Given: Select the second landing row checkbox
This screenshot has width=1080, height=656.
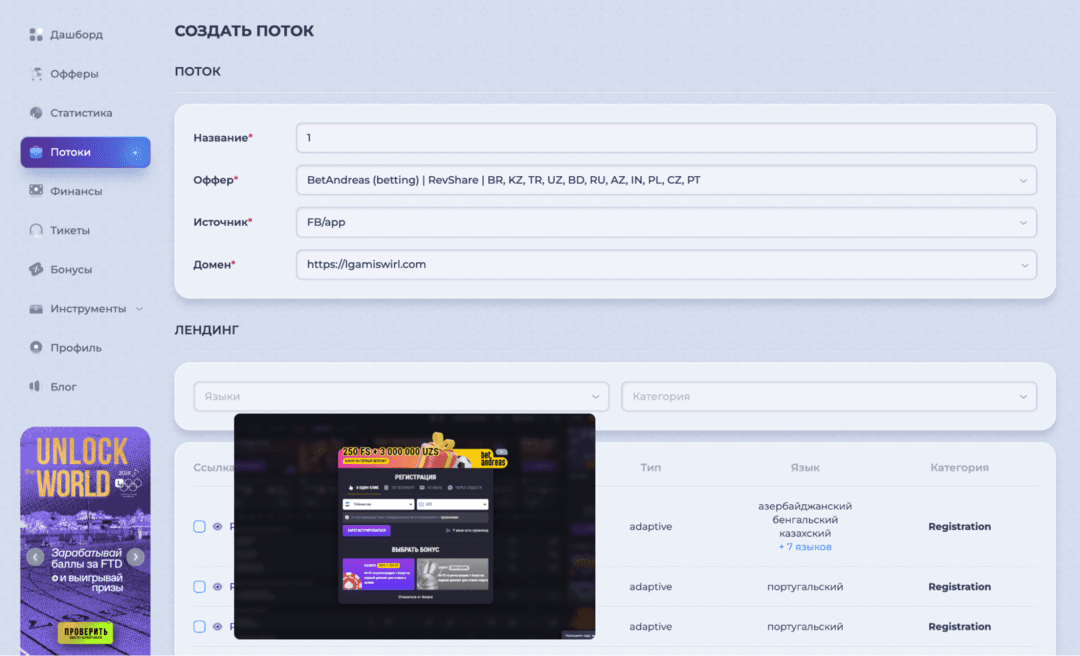Looking at the screenshot, I should pyautogui.click(x=199, y=587).
